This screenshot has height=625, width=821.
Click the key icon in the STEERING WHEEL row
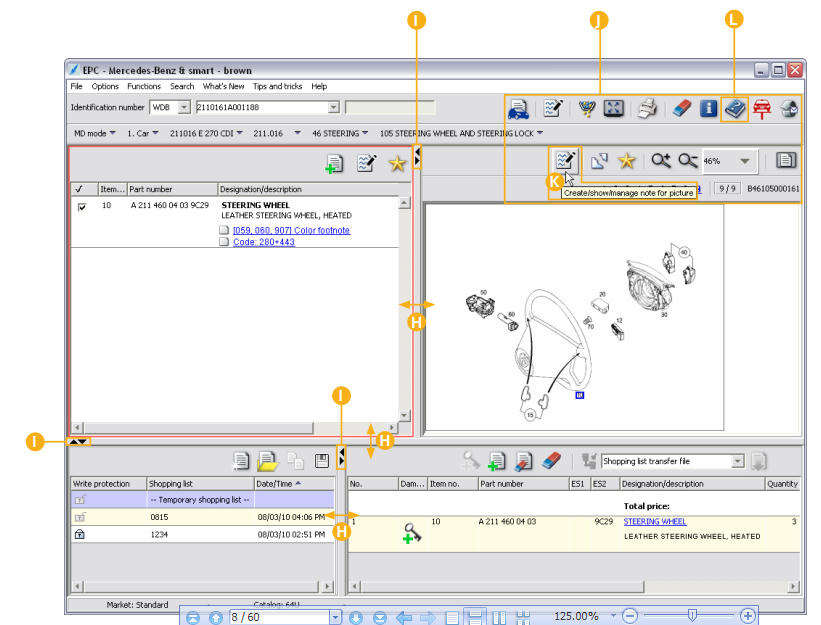click(412, 533)
